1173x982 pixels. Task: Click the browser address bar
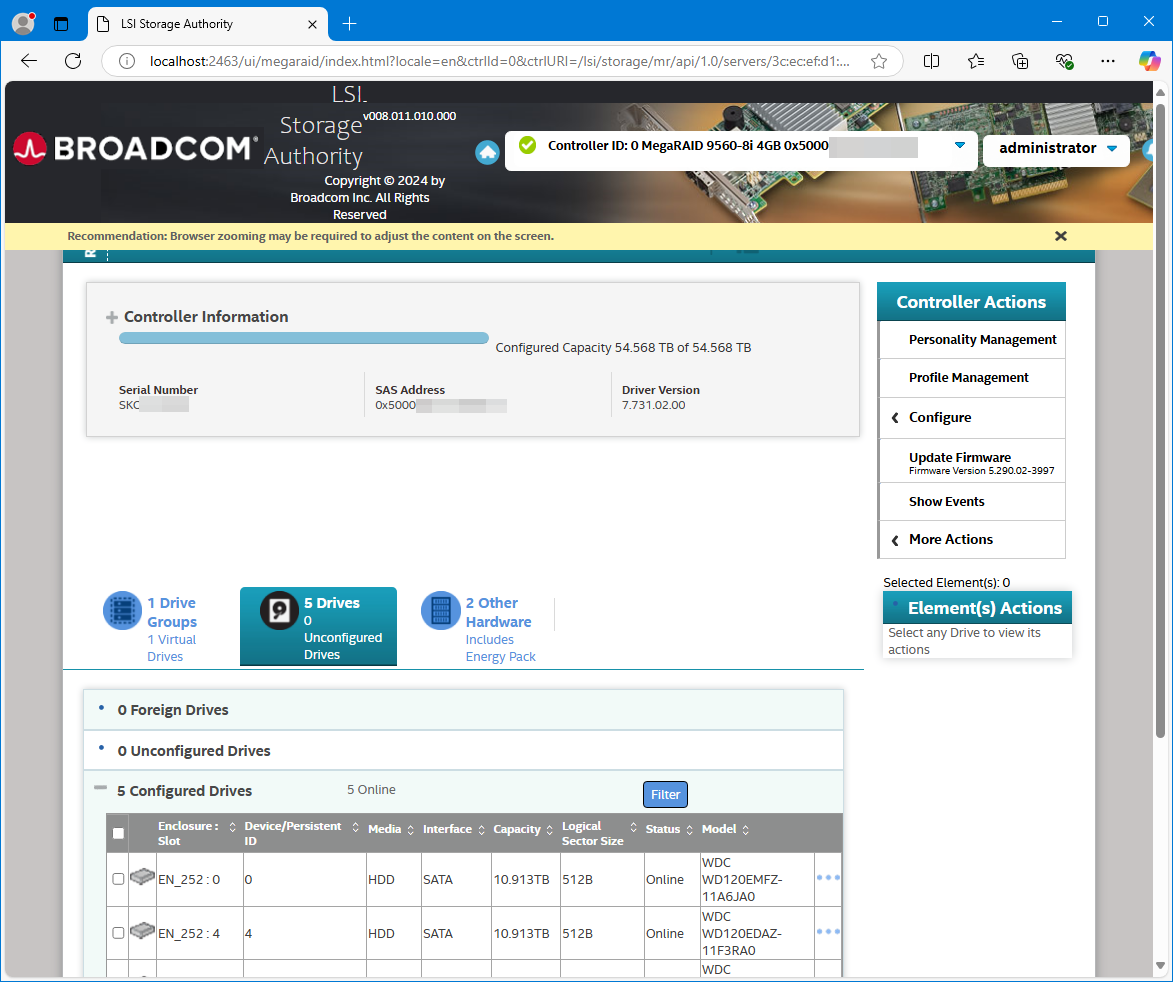(x=500, y=61)
